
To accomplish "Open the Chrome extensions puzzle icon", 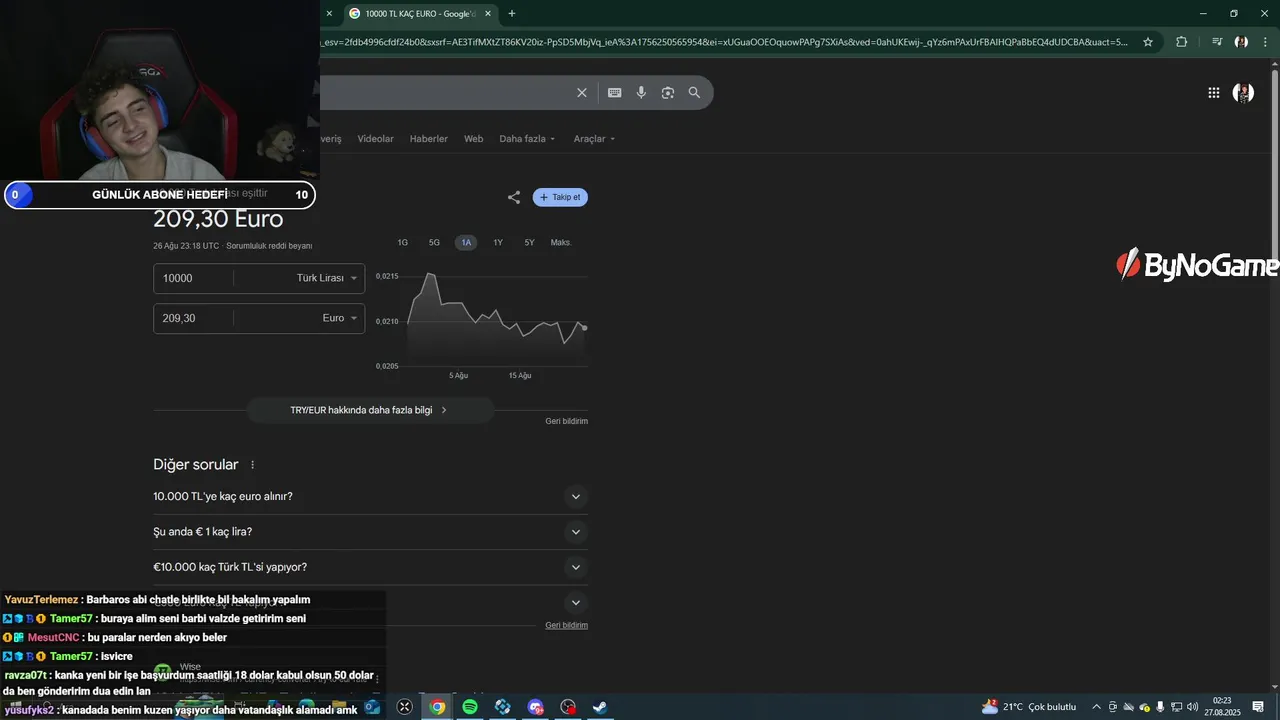I will click(1181, 42).
